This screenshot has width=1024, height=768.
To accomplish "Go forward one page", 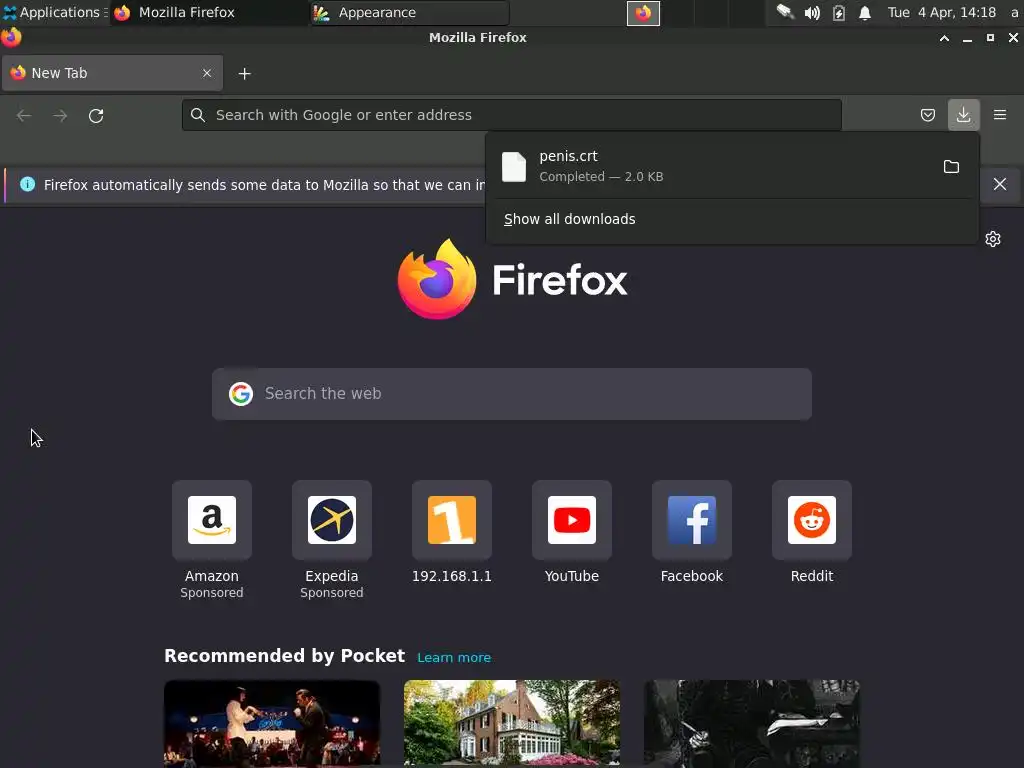I will pyautogui.click(x=60, y=116).
